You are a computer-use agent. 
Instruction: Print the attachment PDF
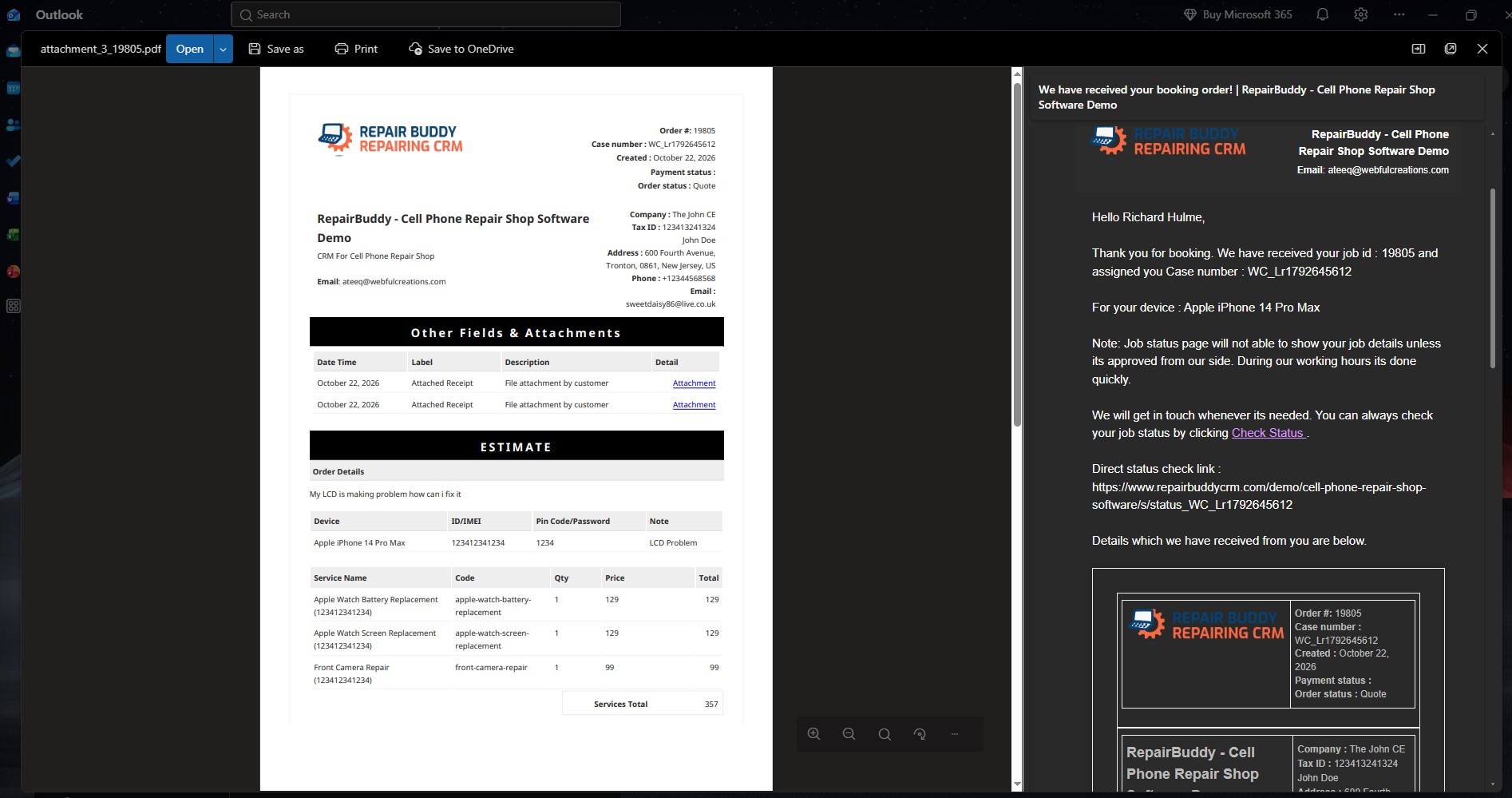[x=356, y=49]
